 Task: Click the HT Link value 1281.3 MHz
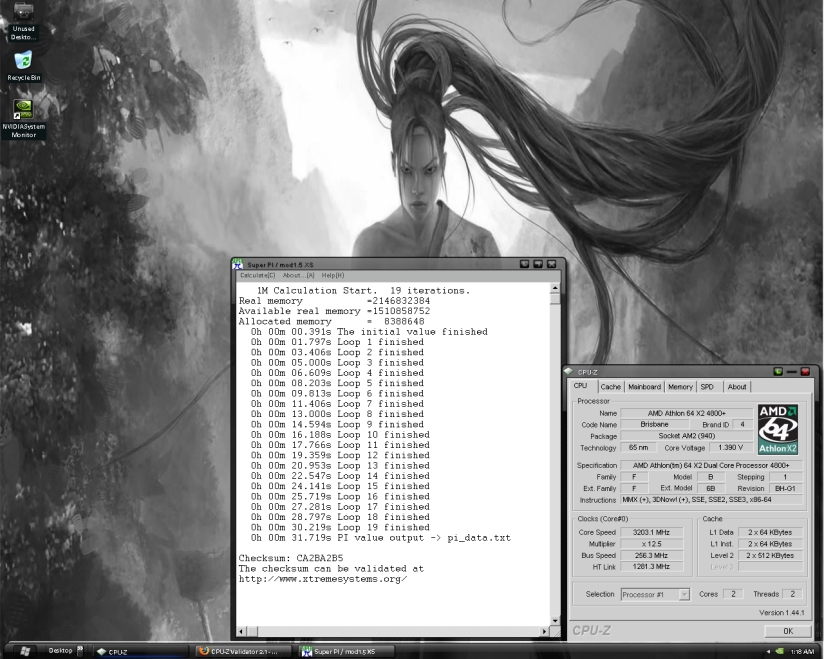(x=651, y=567)
